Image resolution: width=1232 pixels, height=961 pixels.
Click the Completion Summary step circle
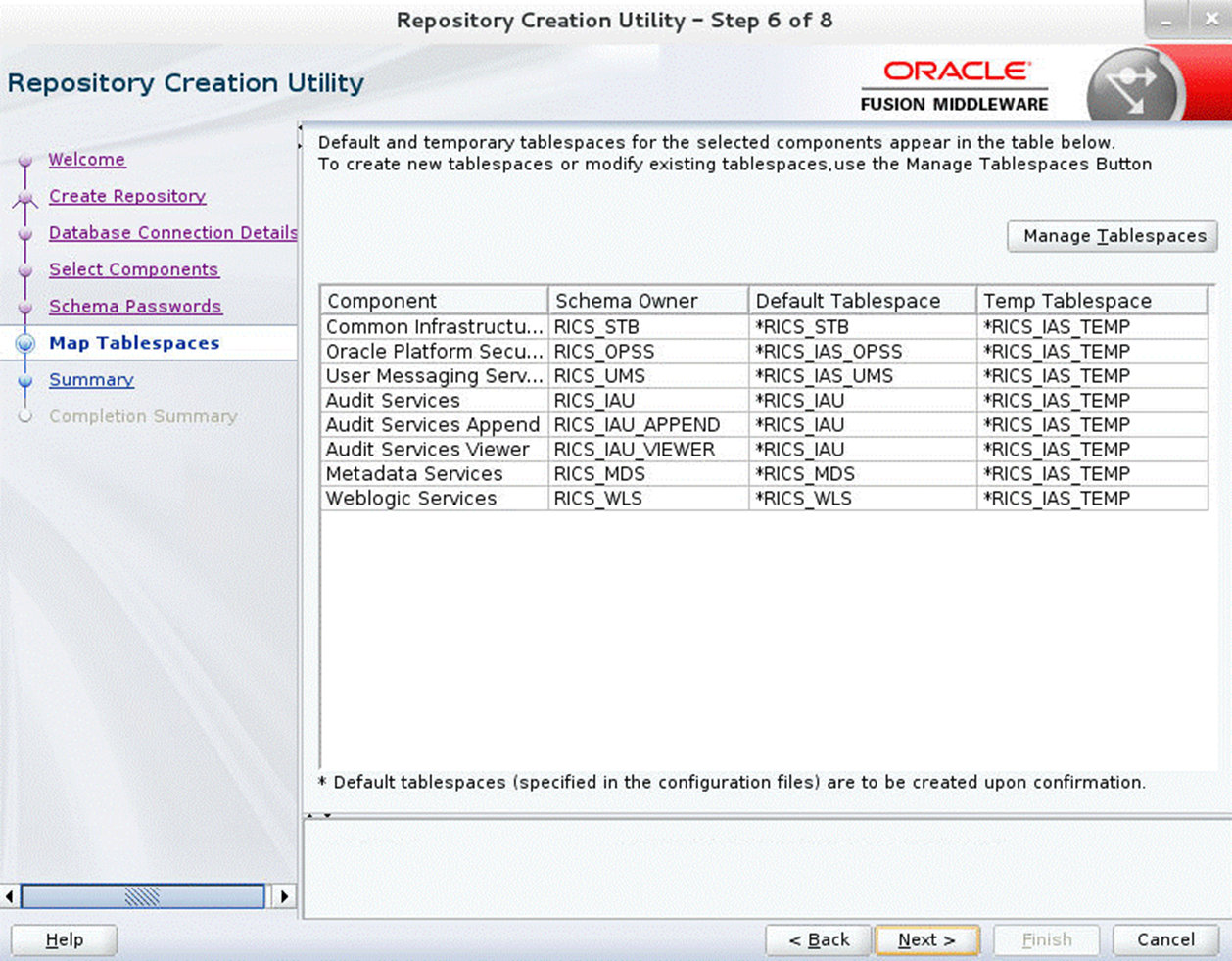coord(26,416)
